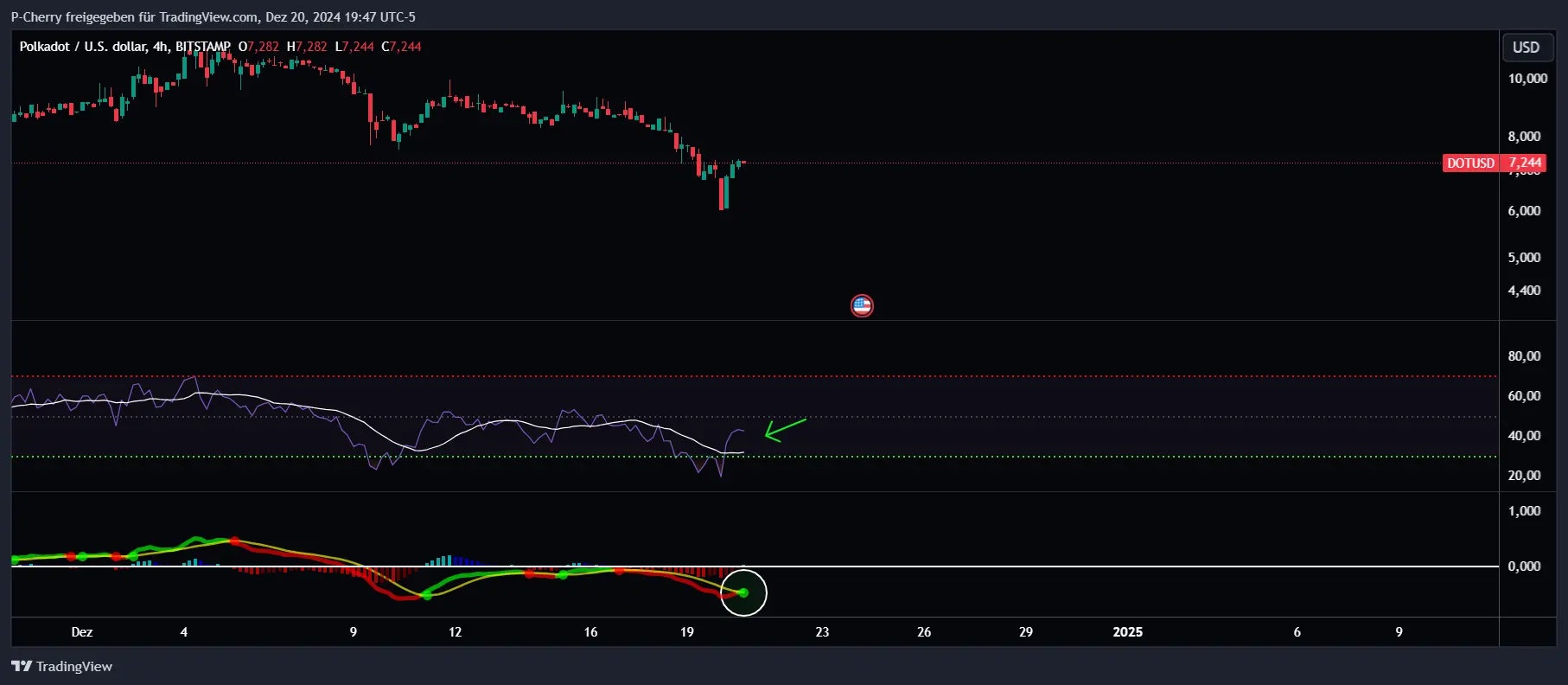Click the 60,00 RSI axis label
The width and height of the screenshot is (1568, 685).
click(x=1524, y=396)
